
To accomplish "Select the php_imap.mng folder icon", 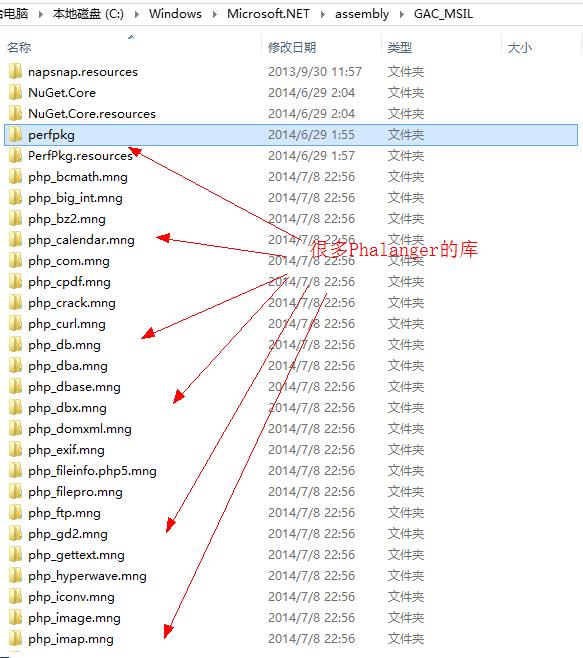I will (x=15, y=639).
